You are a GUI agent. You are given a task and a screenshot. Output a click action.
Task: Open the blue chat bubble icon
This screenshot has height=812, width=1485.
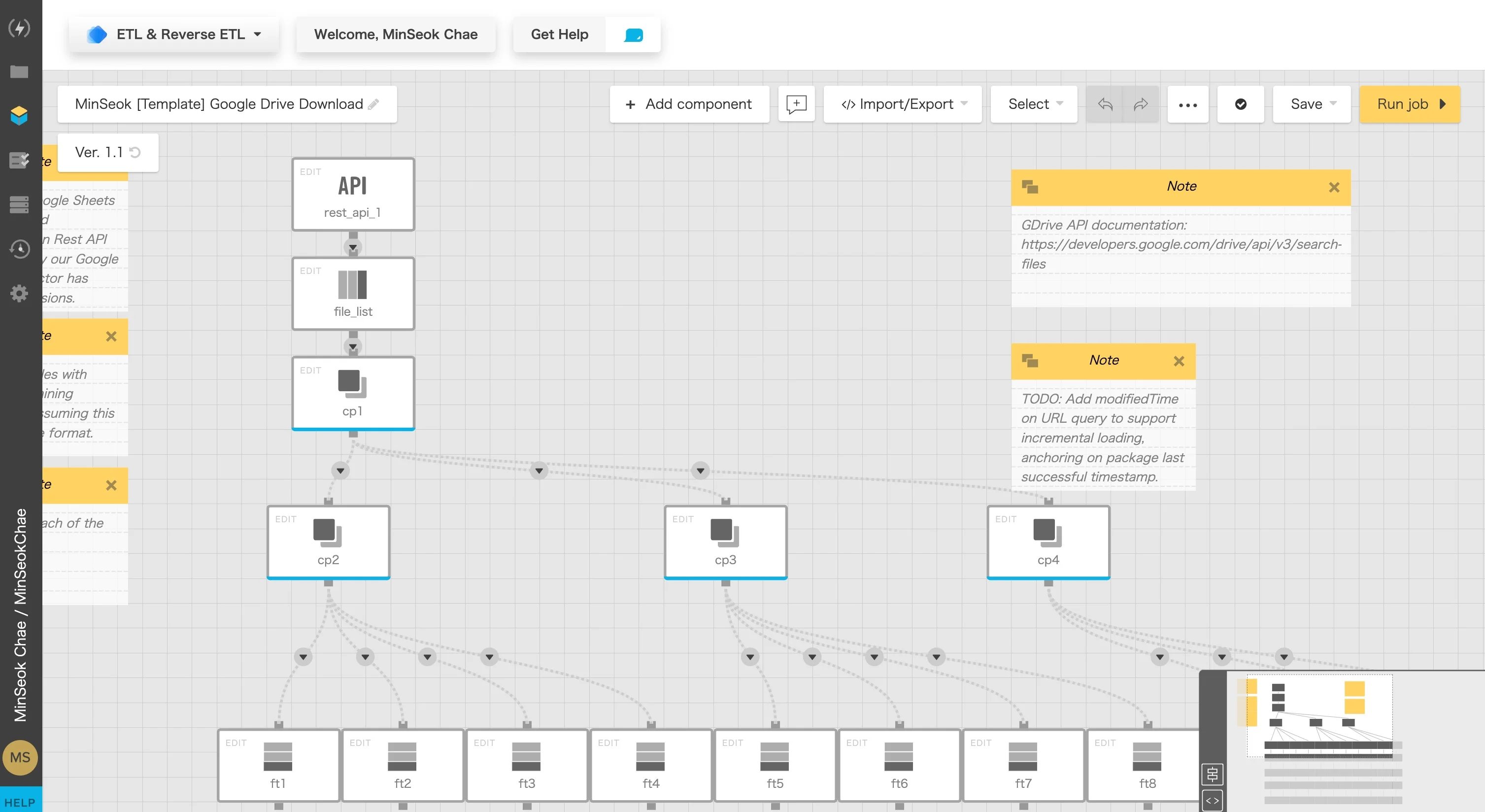[x=633, y=35]
